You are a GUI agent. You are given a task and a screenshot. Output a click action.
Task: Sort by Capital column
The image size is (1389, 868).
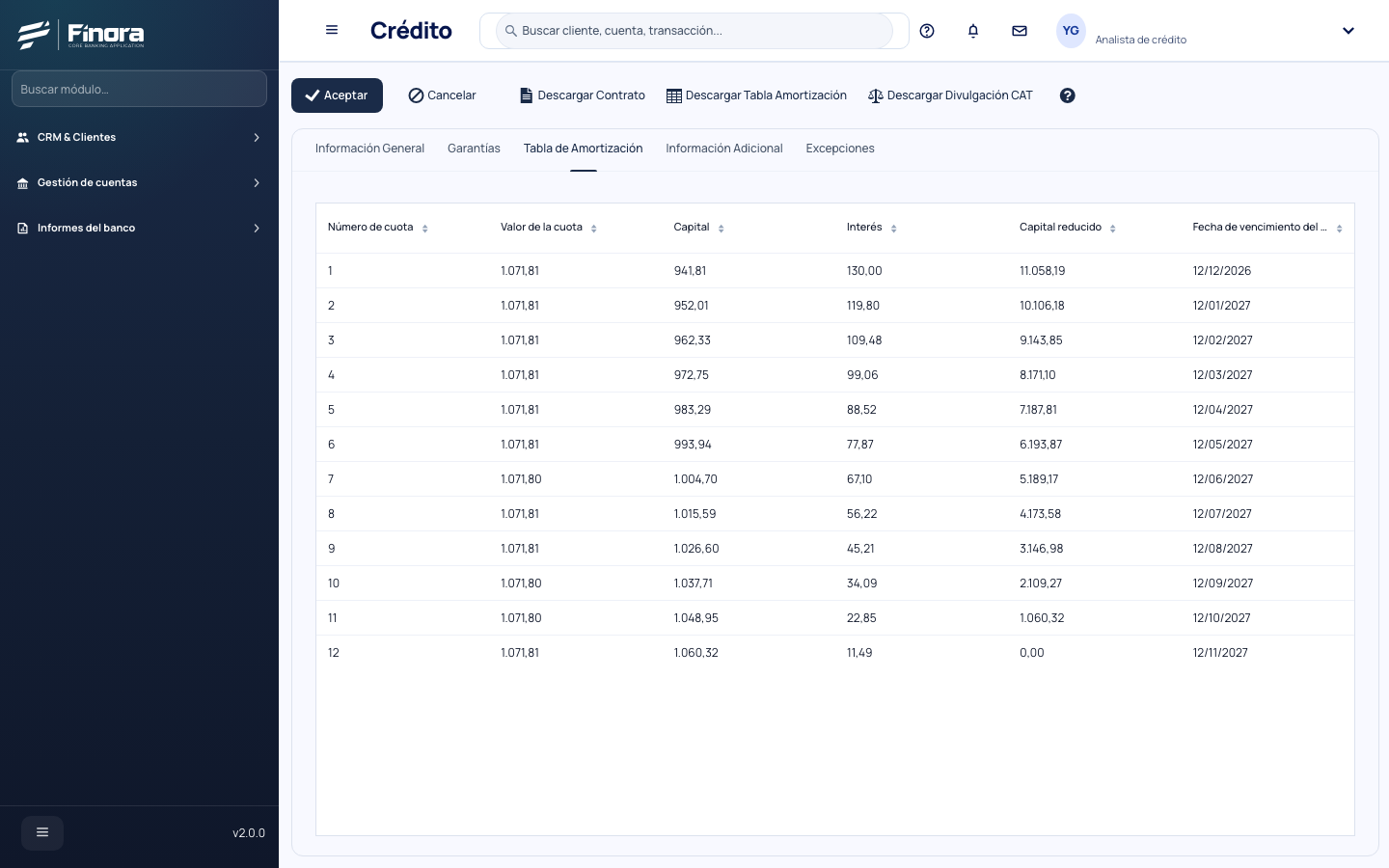pos(722,229)
